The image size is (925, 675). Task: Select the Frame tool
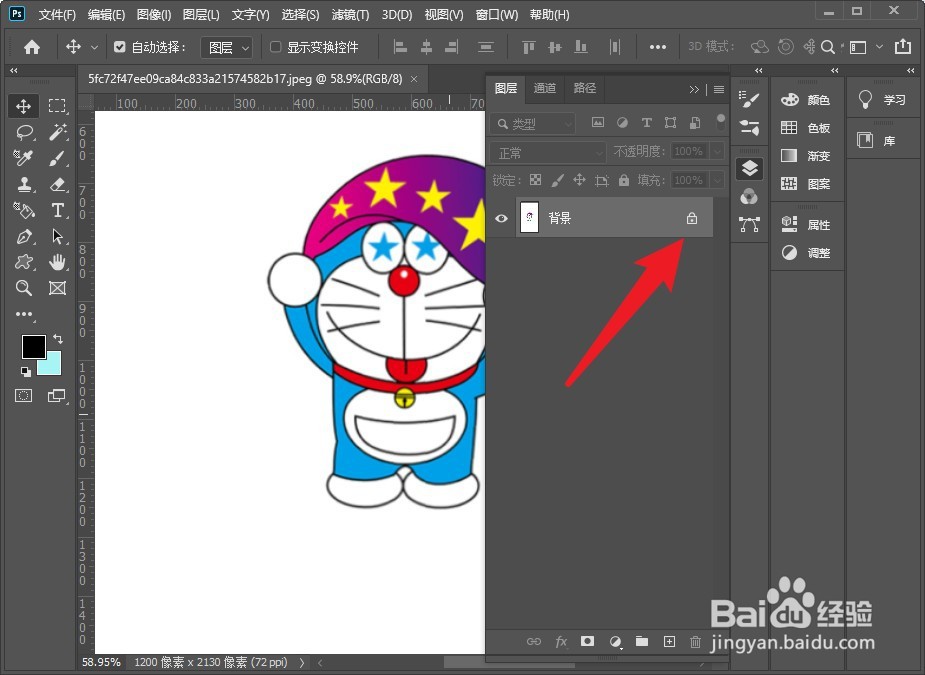[x=57, y=288]
